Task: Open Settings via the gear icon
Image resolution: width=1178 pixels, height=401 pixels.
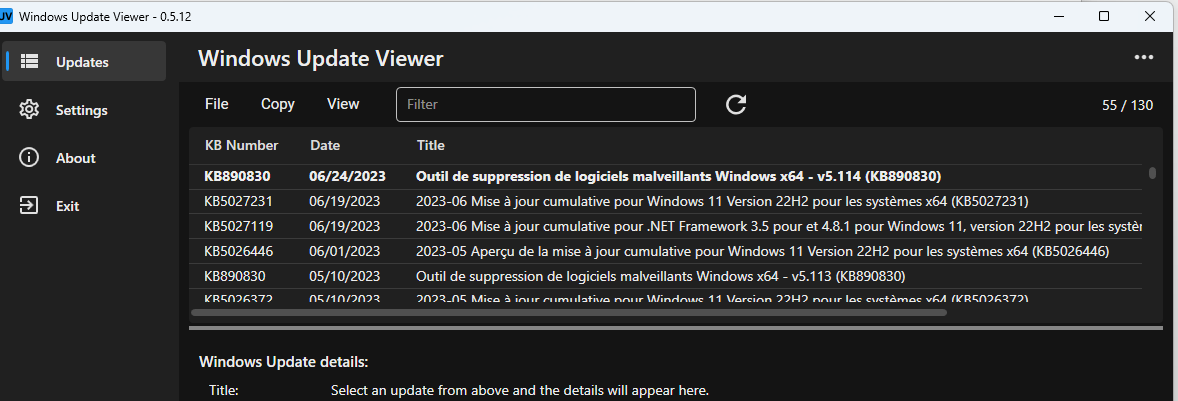Action: click(x=29, y=110)
